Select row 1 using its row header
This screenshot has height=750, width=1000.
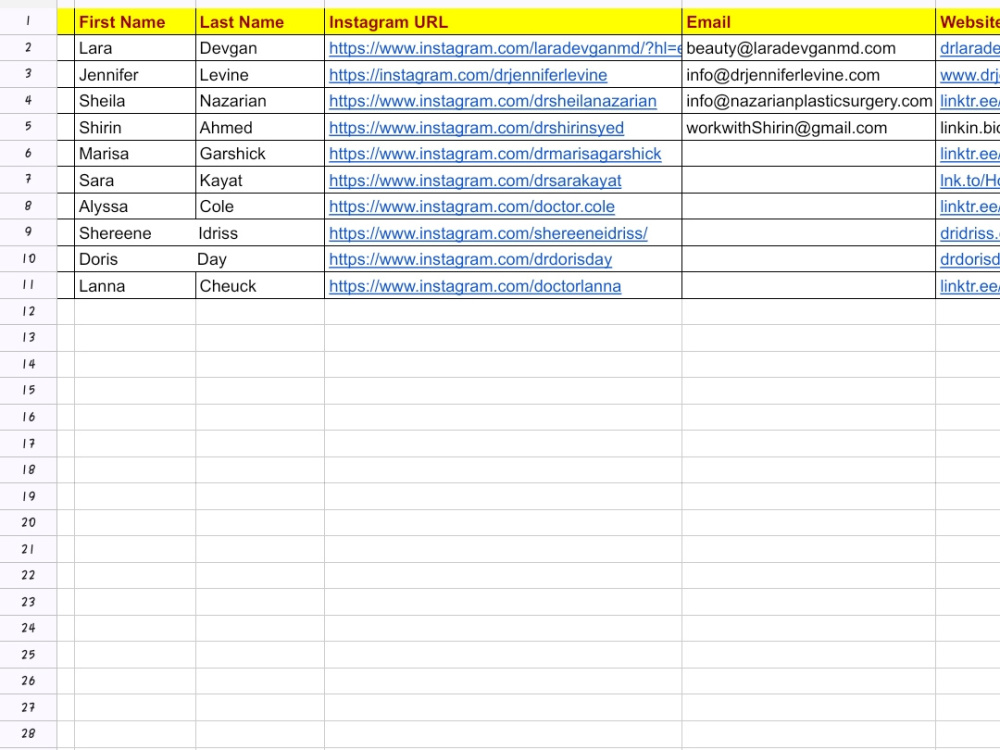[x=28, y=22]
